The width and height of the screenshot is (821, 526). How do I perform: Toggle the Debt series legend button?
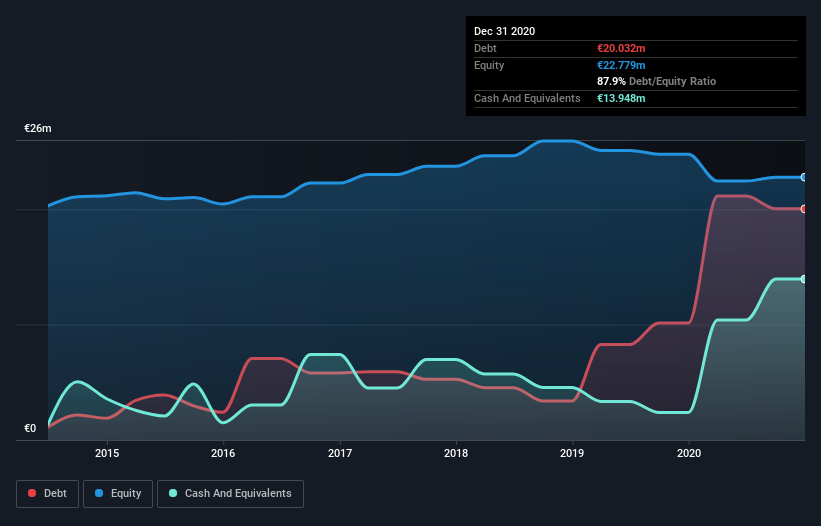(x=47, y=494)
